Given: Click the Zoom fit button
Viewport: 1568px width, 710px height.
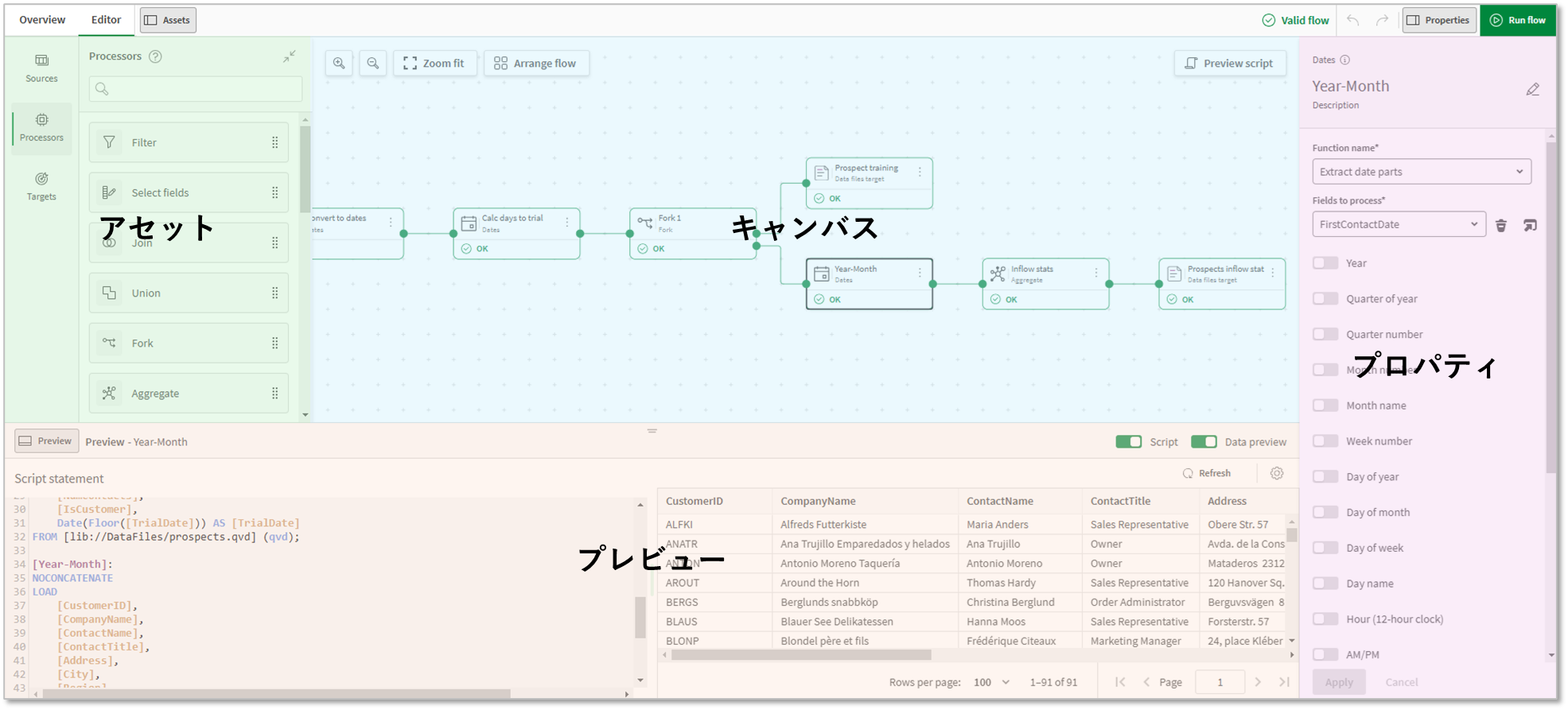Looking at the screenshot, I should (x=434, y=63).
